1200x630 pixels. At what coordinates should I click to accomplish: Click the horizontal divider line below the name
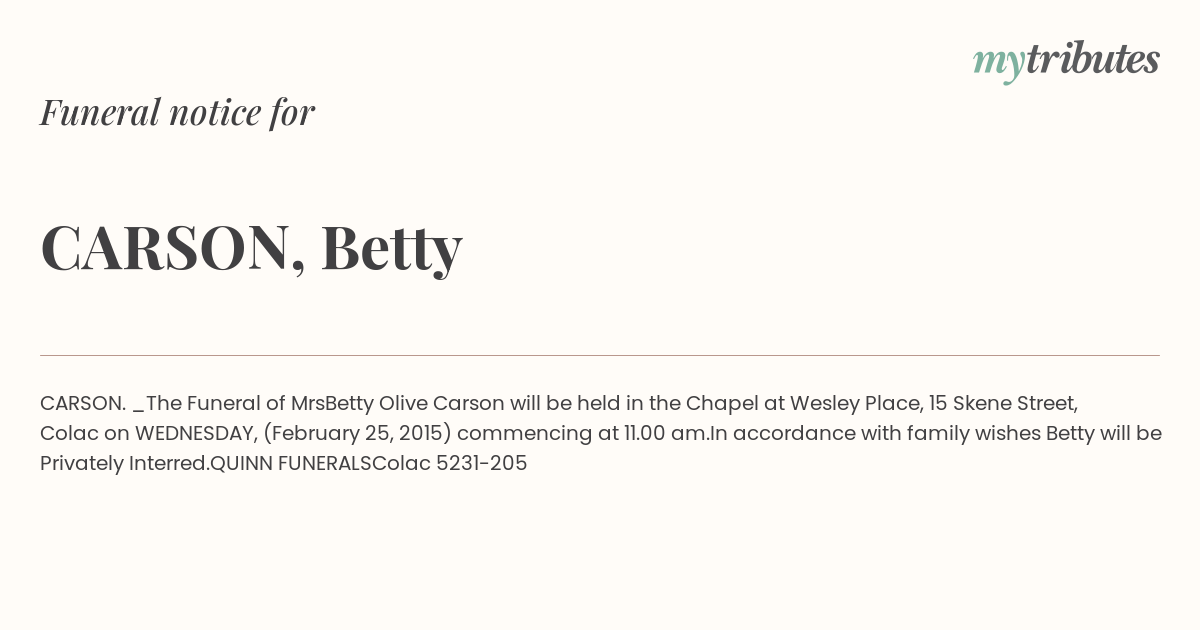600,355
